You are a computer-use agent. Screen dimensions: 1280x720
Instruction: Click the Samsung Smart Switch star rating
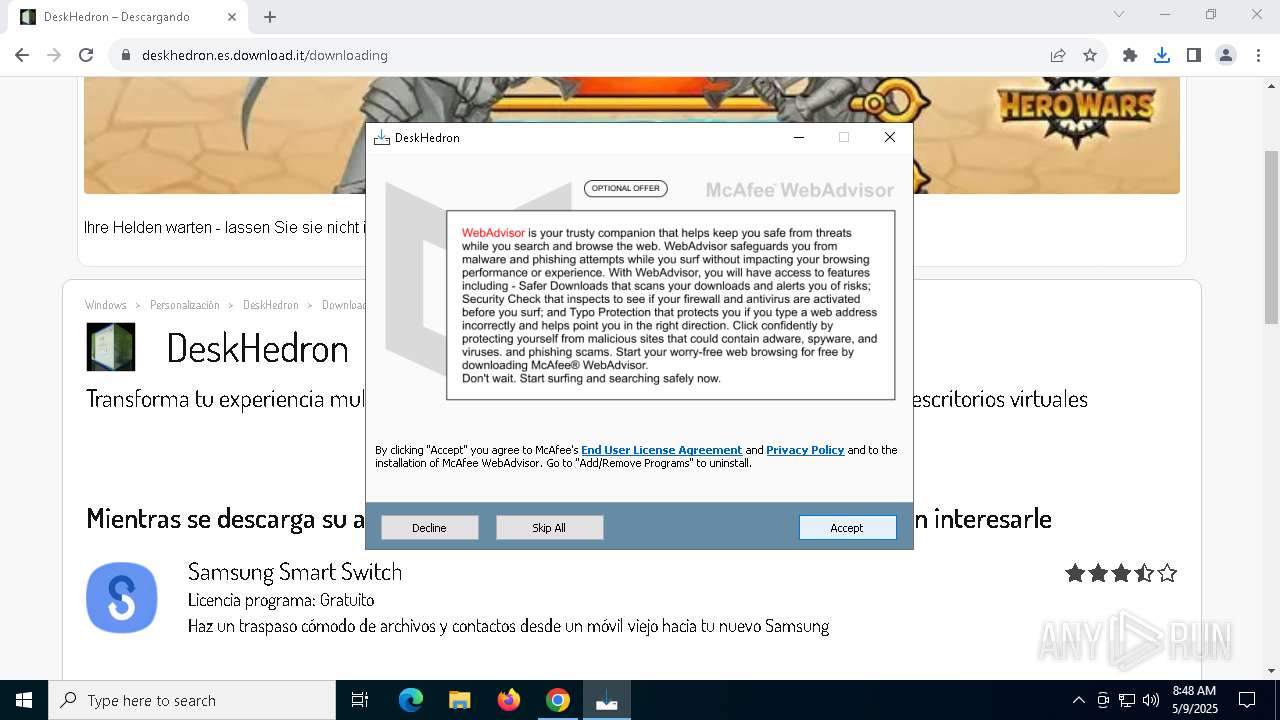pos(1121,573)
